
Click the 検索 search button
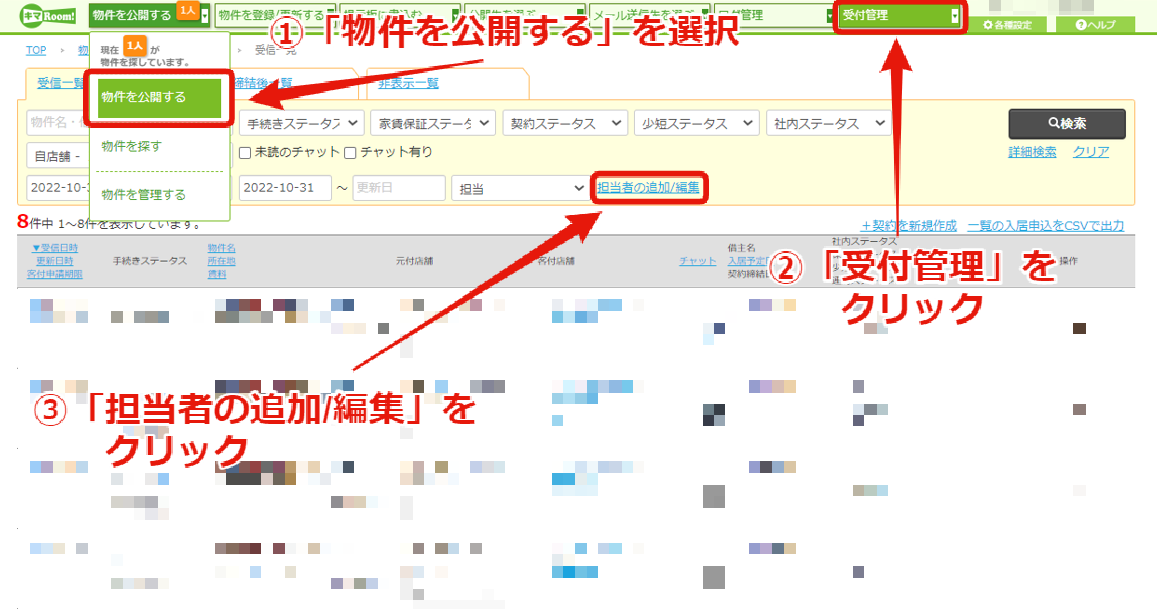pos(1066,123)
